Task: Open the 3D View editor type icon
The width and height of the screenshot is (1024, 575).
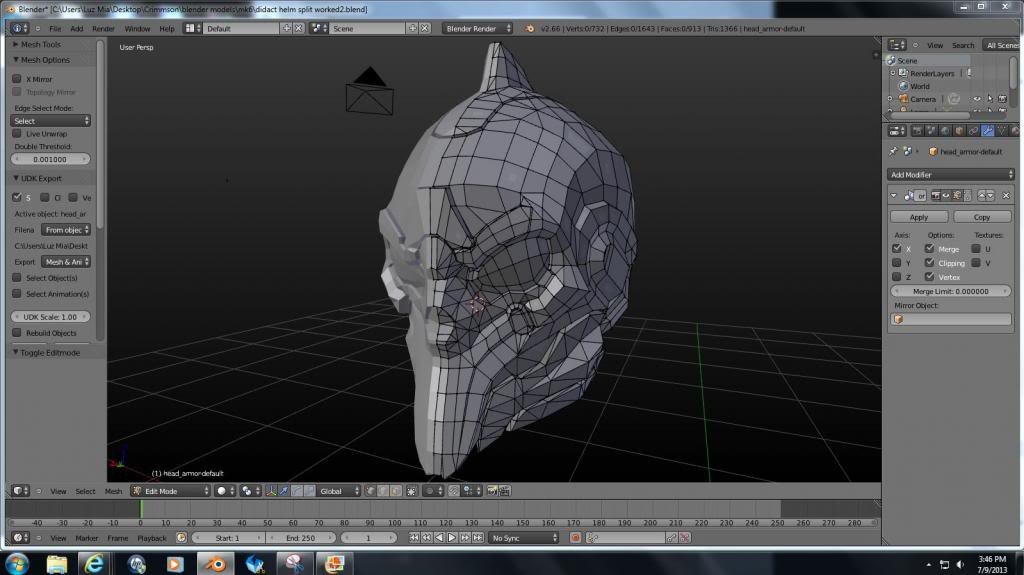Action: point(20,491)
